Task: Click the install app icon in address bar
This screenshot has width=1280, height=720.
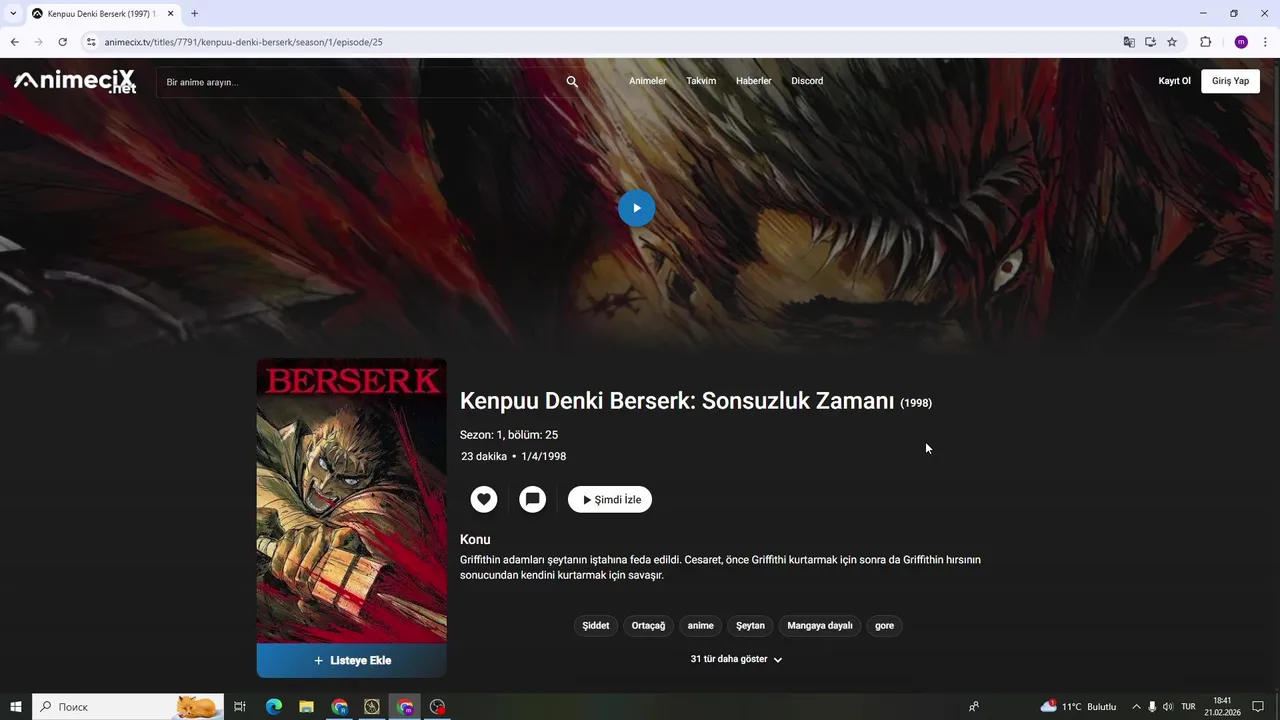Action: tap(1150, 42)
